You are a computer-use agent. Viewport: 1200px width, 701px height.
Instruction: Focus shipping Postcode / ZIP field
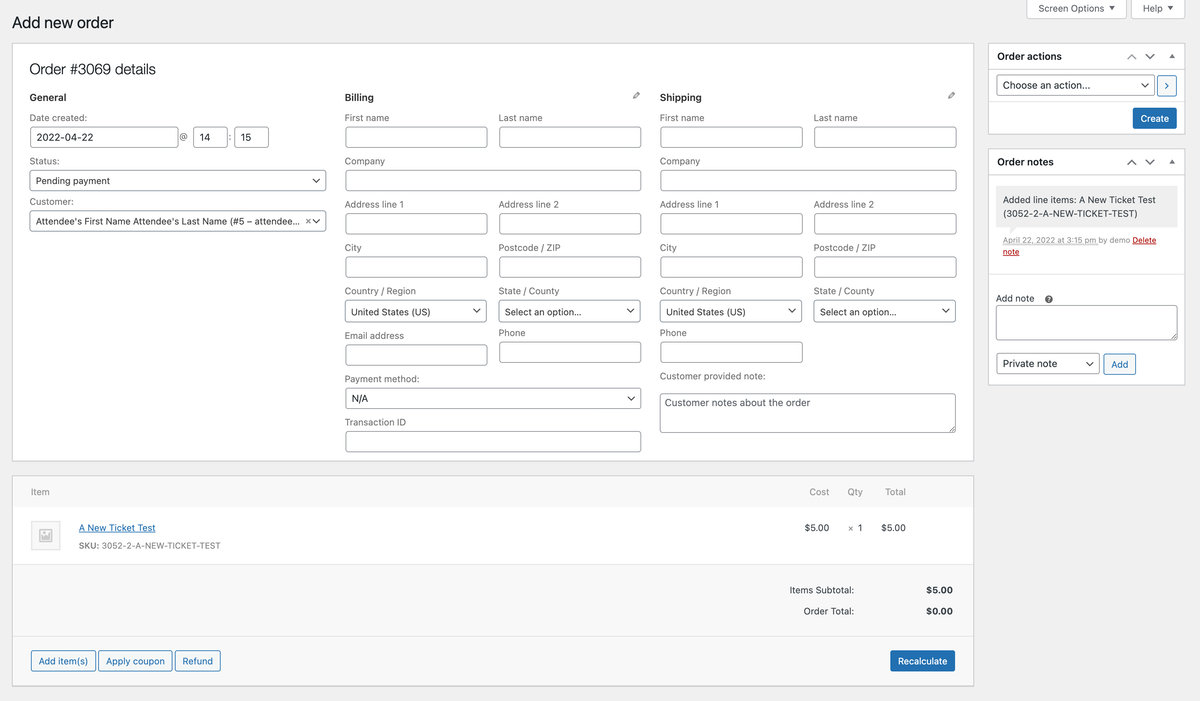[885, 267]
